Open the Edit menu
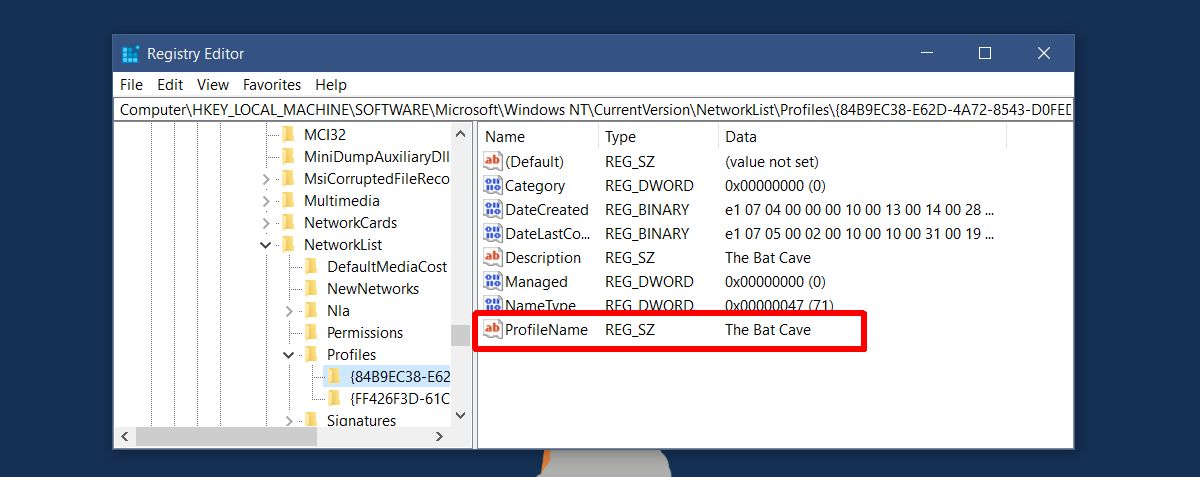Image resolution: width=1200 pixels, height=477 pixels. click(170, 85)
